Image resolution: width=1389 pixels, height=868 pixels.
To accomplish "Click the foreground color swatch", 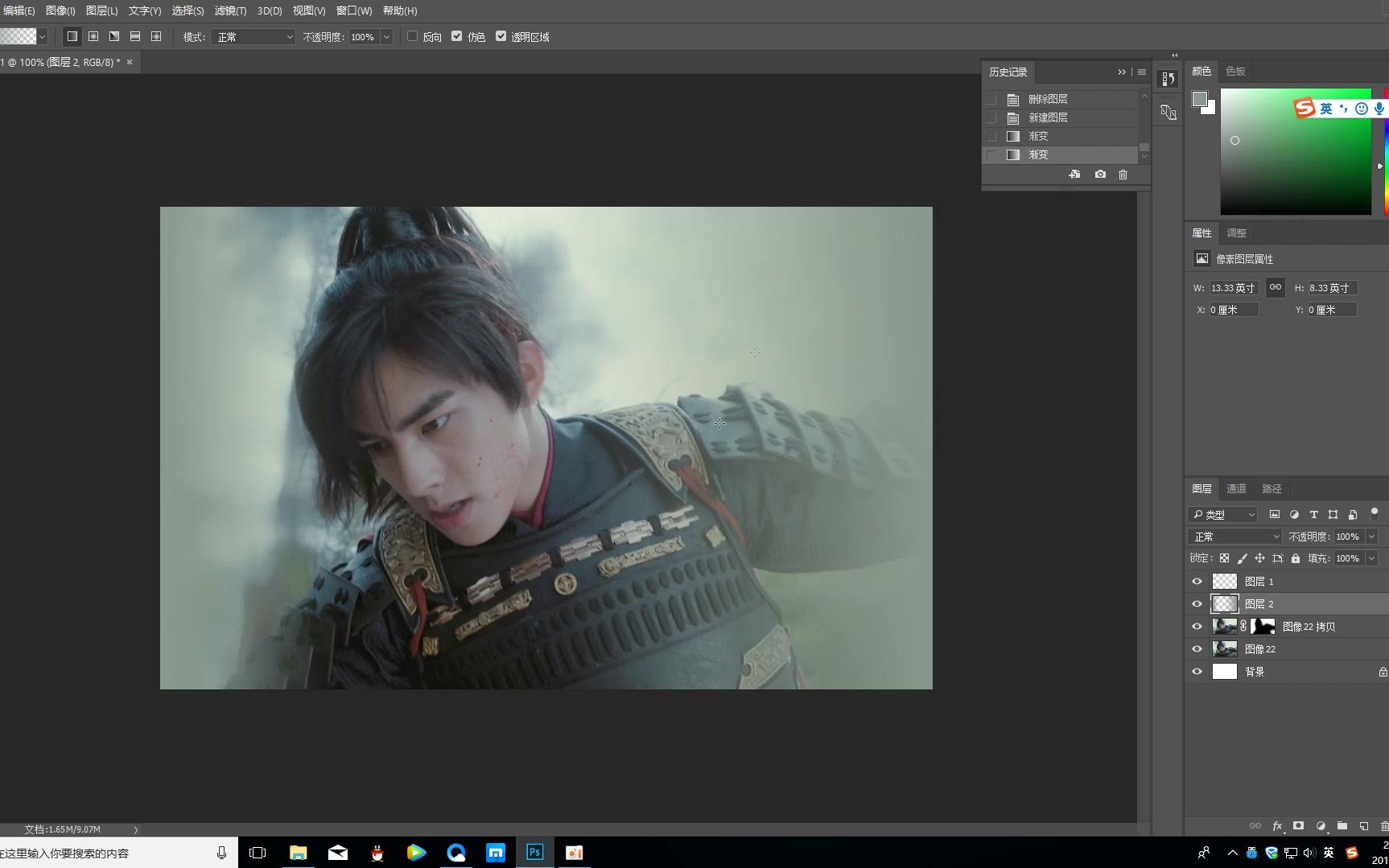I will (x=1199, y=99).
